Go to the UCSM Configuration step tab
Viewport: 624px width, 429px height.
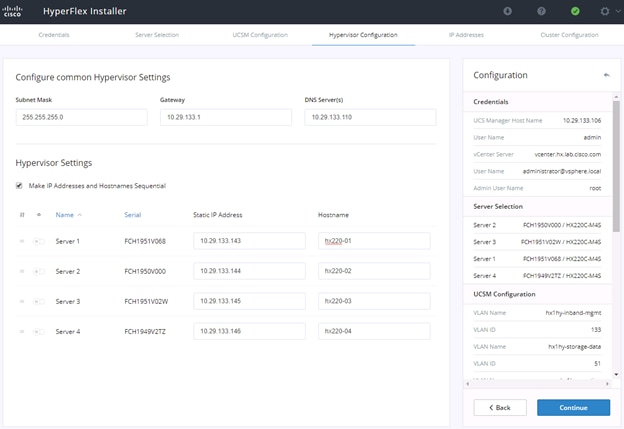point(260,35)
